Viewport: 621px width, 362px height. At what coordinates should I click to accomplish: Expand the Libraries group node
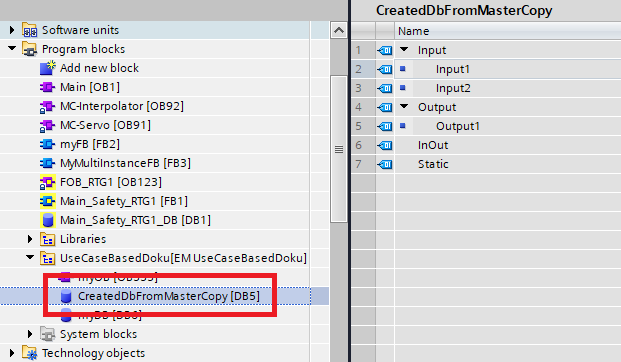(30, 239)
